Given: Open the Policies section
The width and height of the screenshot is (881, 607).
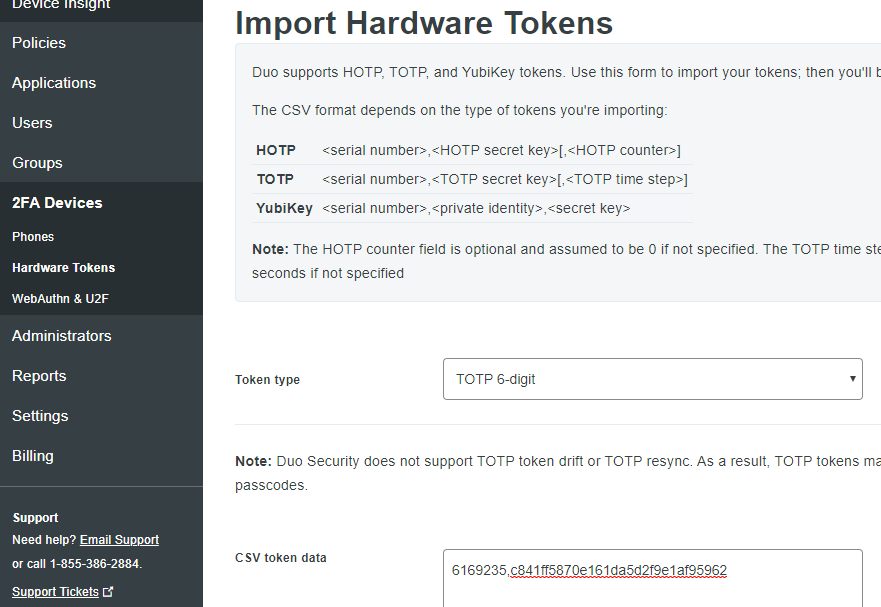Looking at the screenshot, I should [x=38, y=42].
